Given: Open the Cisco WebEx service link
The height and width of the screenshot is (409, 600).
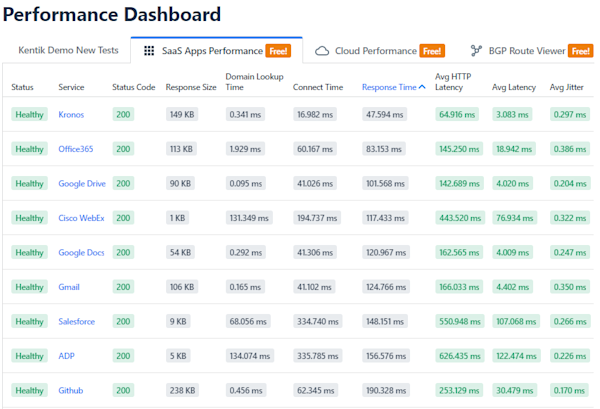Looking at the screenshot, I should 81,218.
